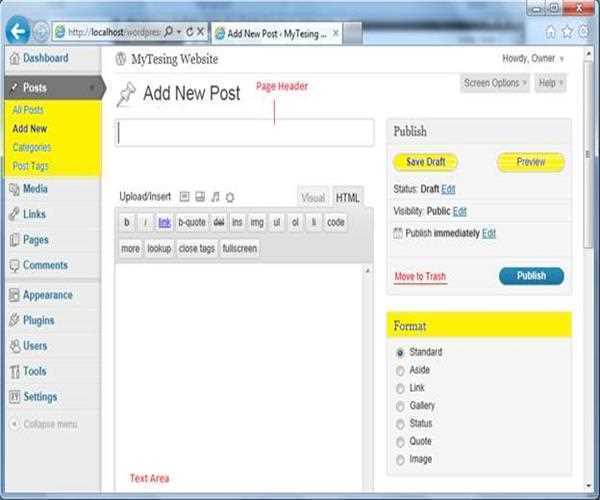Select the Aside format radio button
The width and height of the screenshot is (600, 500).
click(400, 370)
